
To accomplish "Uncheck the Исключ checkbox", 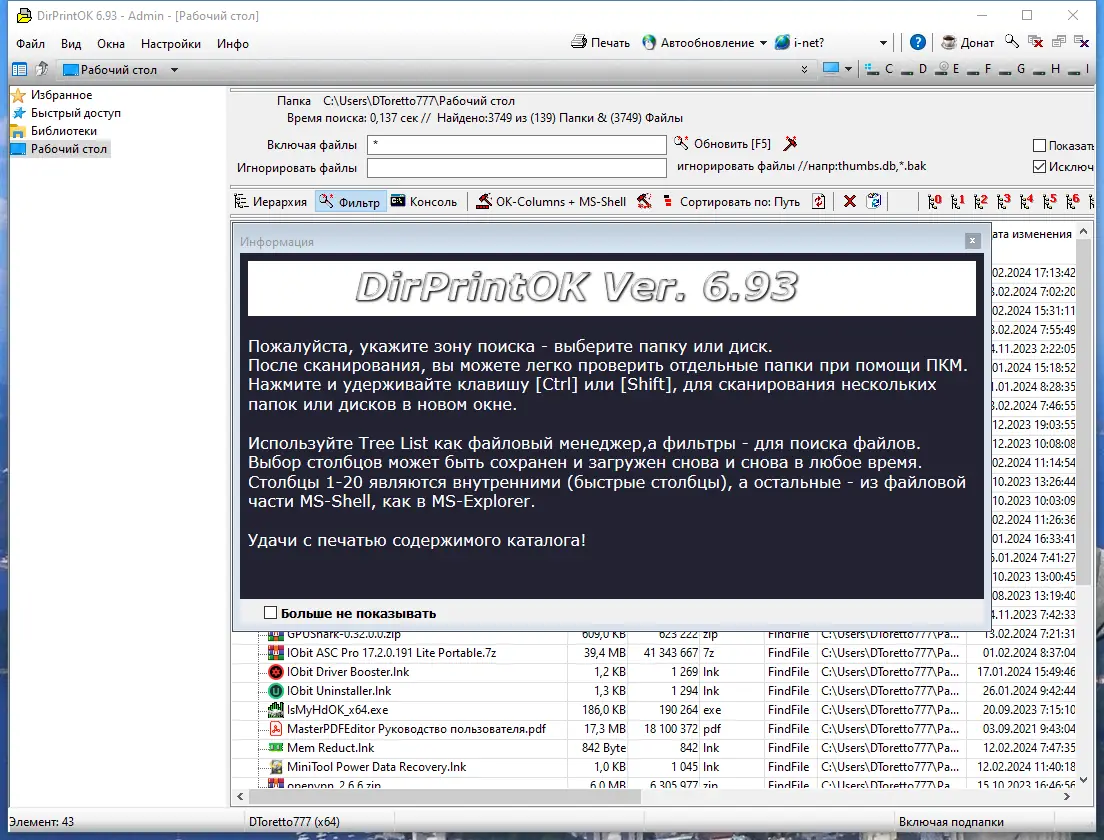I will click(x=1039, y=167).
